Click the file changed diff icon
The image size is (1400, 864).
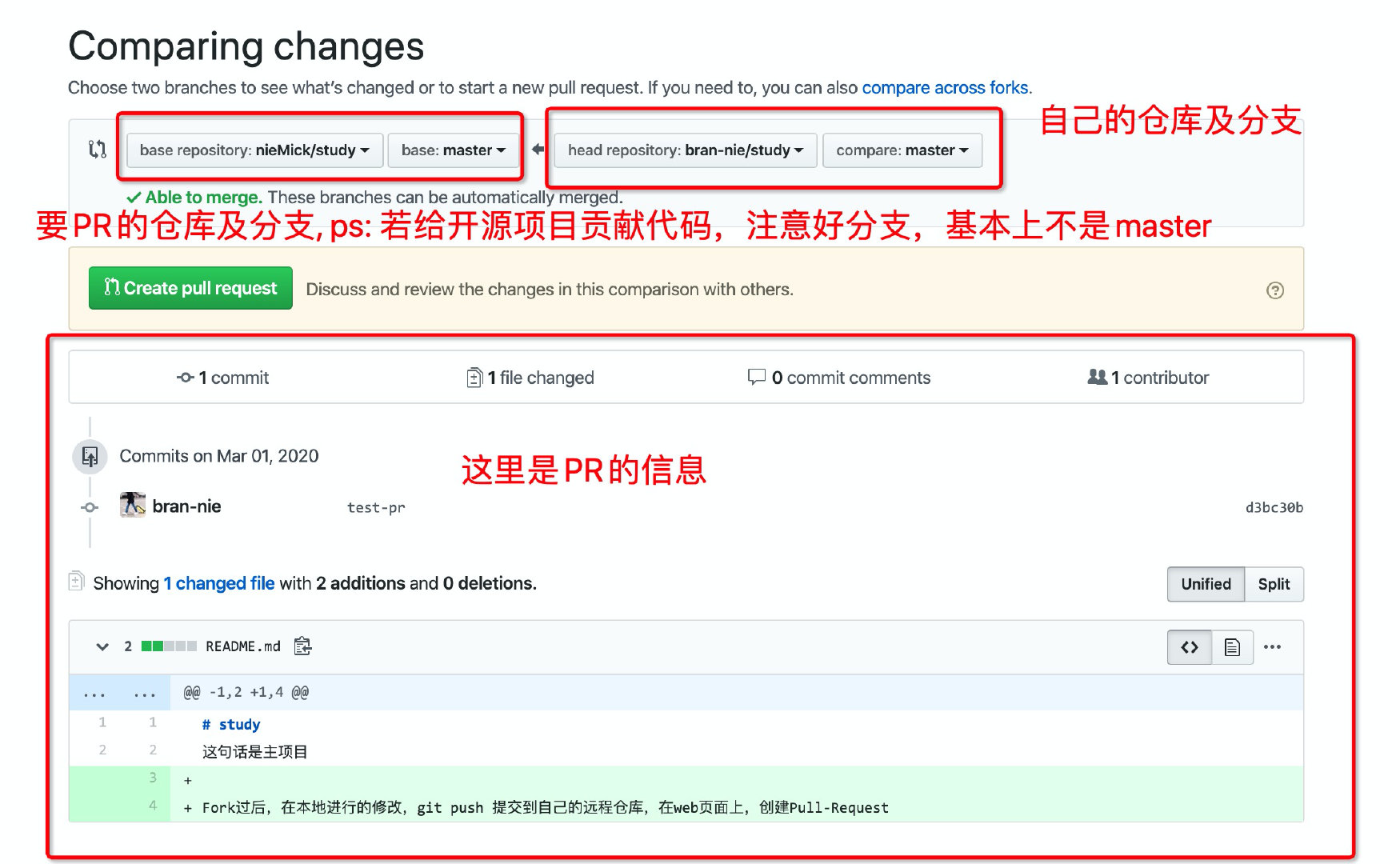[474, 378]
